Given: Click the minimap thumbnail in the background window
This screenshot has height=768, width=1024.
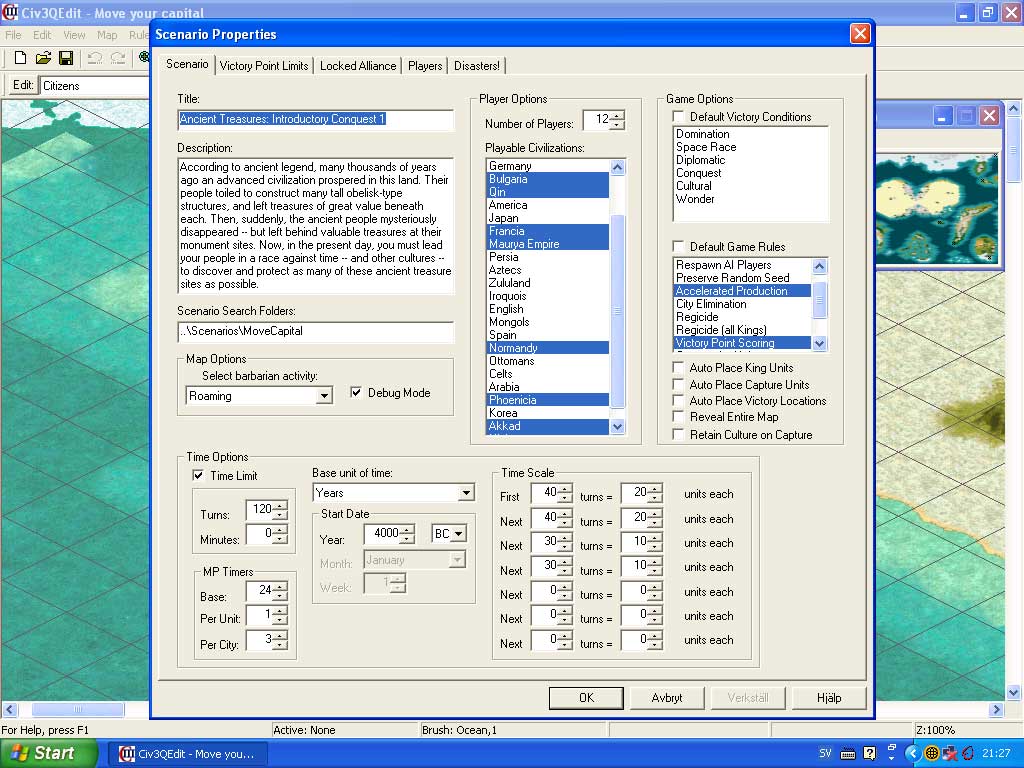Looking at the screenshot, I should pyautogui.click(x=936, y=209).
